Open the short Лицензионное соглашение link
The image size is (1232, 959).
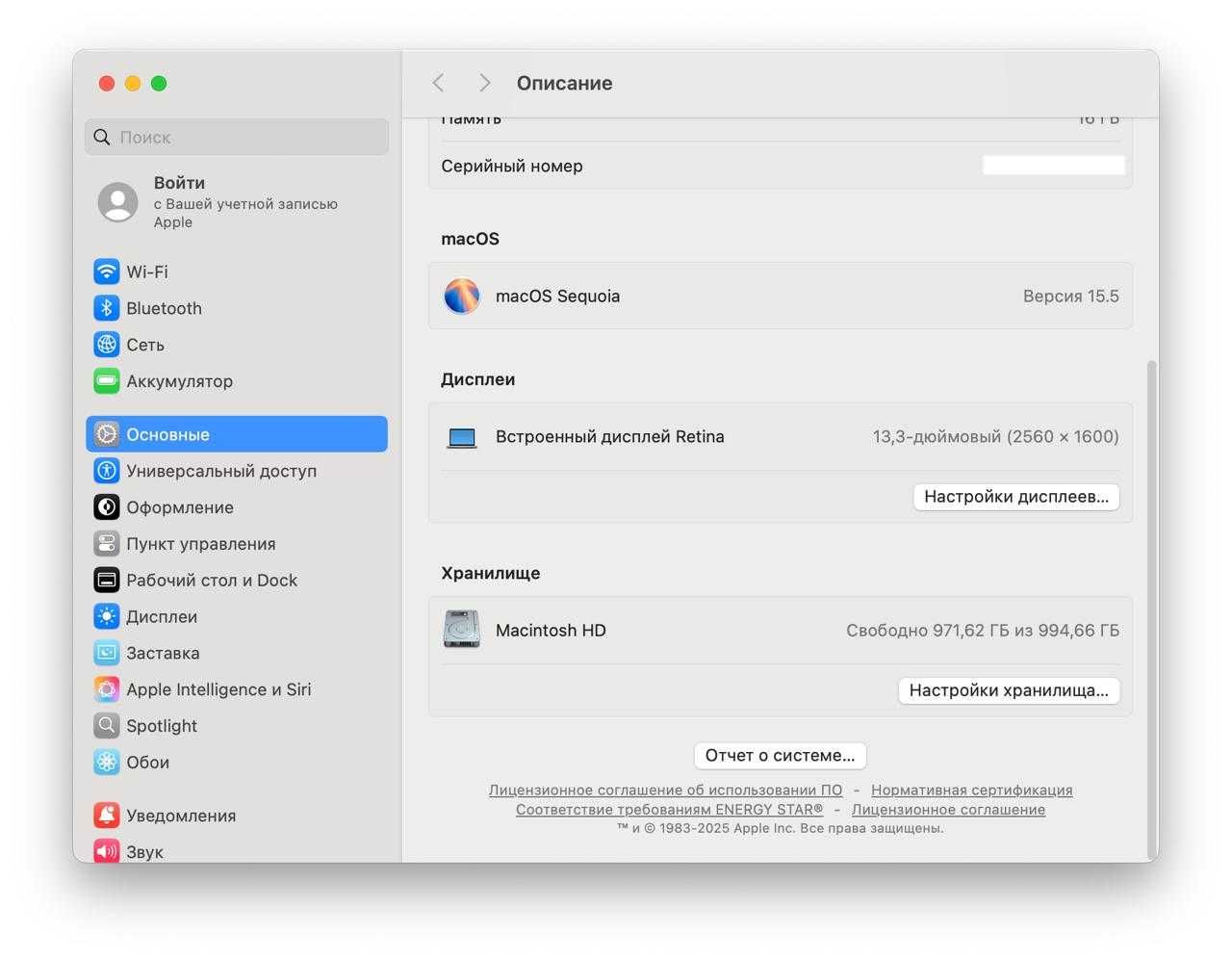coord(948,810)
